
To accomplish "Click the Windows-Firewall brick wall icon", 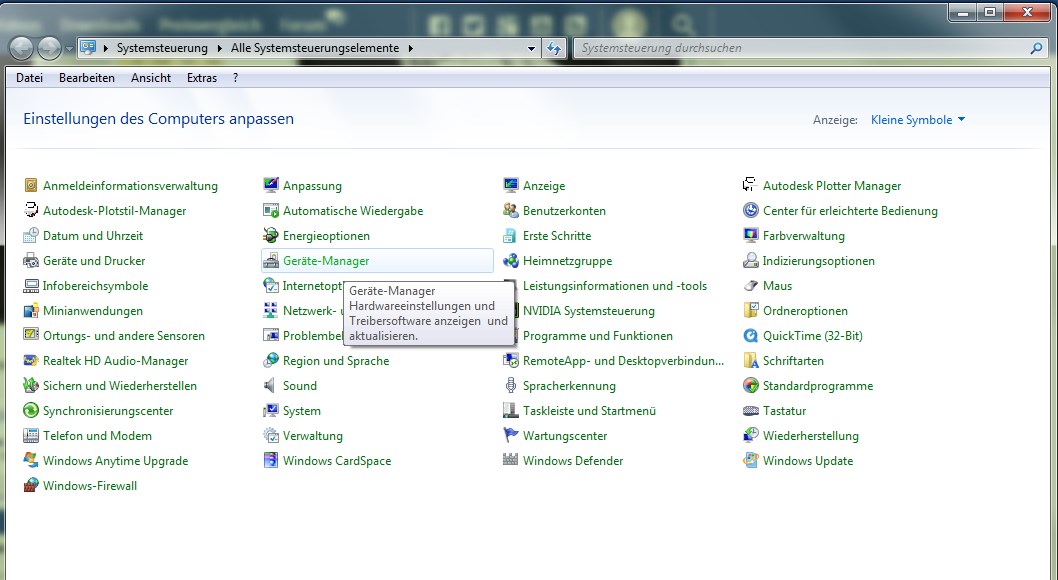I will point(30,486).
